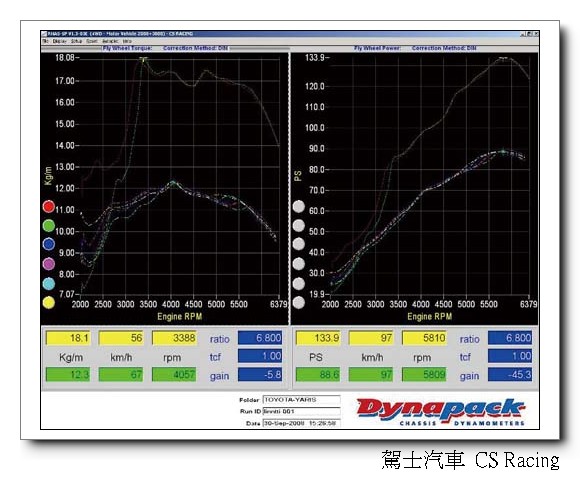
Task: Click the bottom gray circle beside the power graph
Action: click(299, 303)
